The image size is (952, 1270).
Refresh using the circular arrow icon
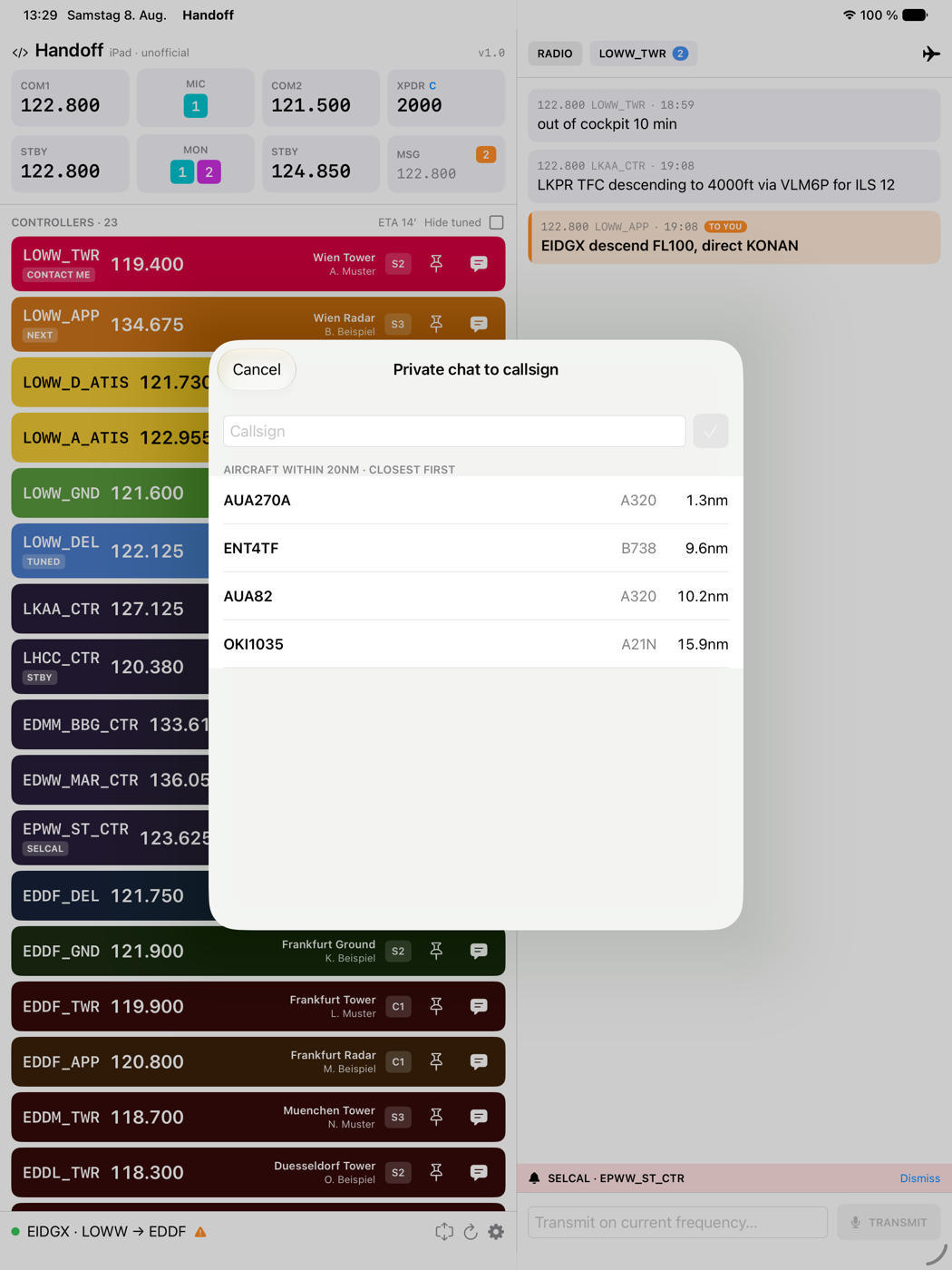(471, 1232)
